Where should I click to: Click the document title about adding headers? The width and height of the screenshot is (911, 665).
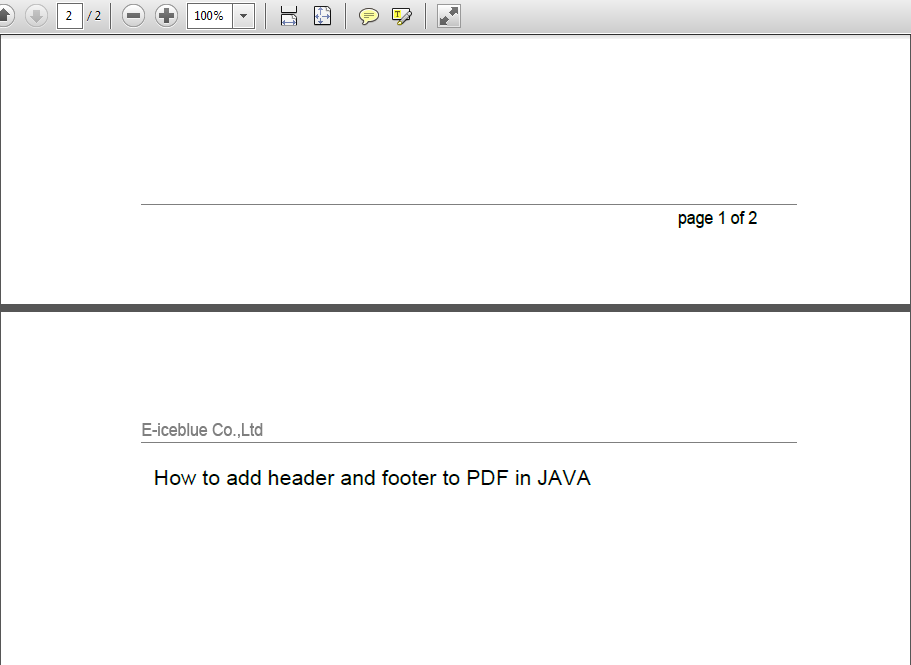click(371, 478)
